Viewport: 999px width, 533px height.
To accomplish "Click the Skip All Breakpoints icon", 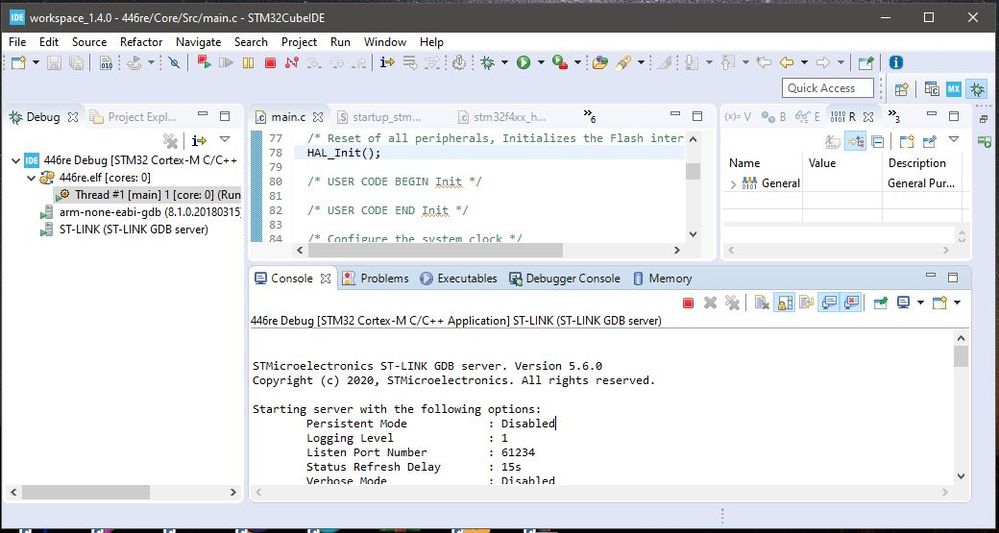I will point(174,62).
